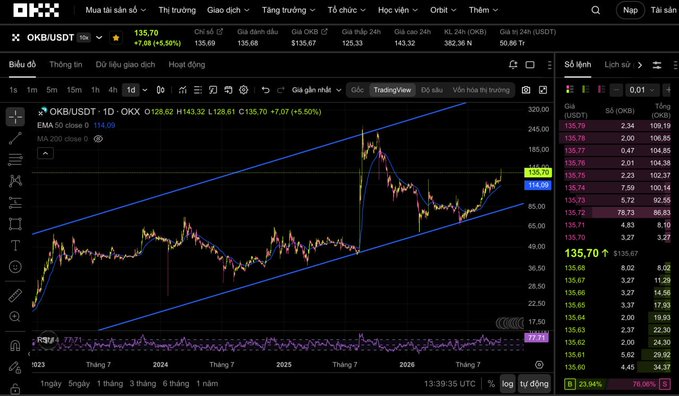679x396 pixels.
Task: Select the crosshair cursor tool
Action: [x=15, y=117]
